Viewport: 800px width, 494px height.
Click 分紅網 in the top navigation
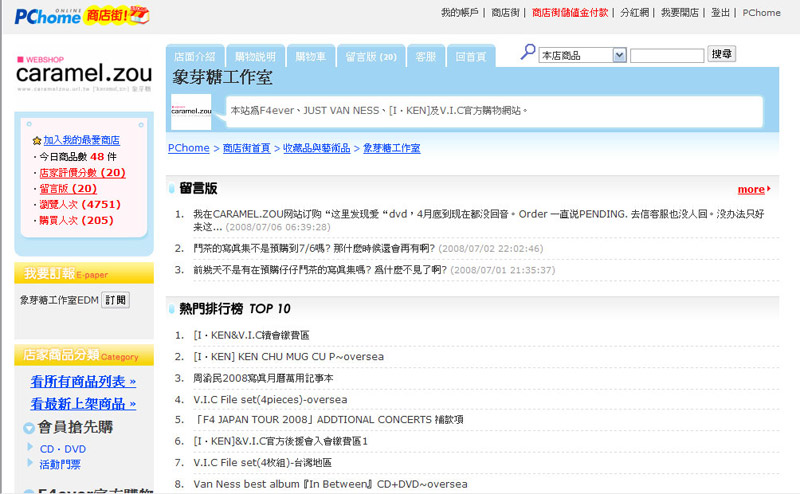pos(635,13)
